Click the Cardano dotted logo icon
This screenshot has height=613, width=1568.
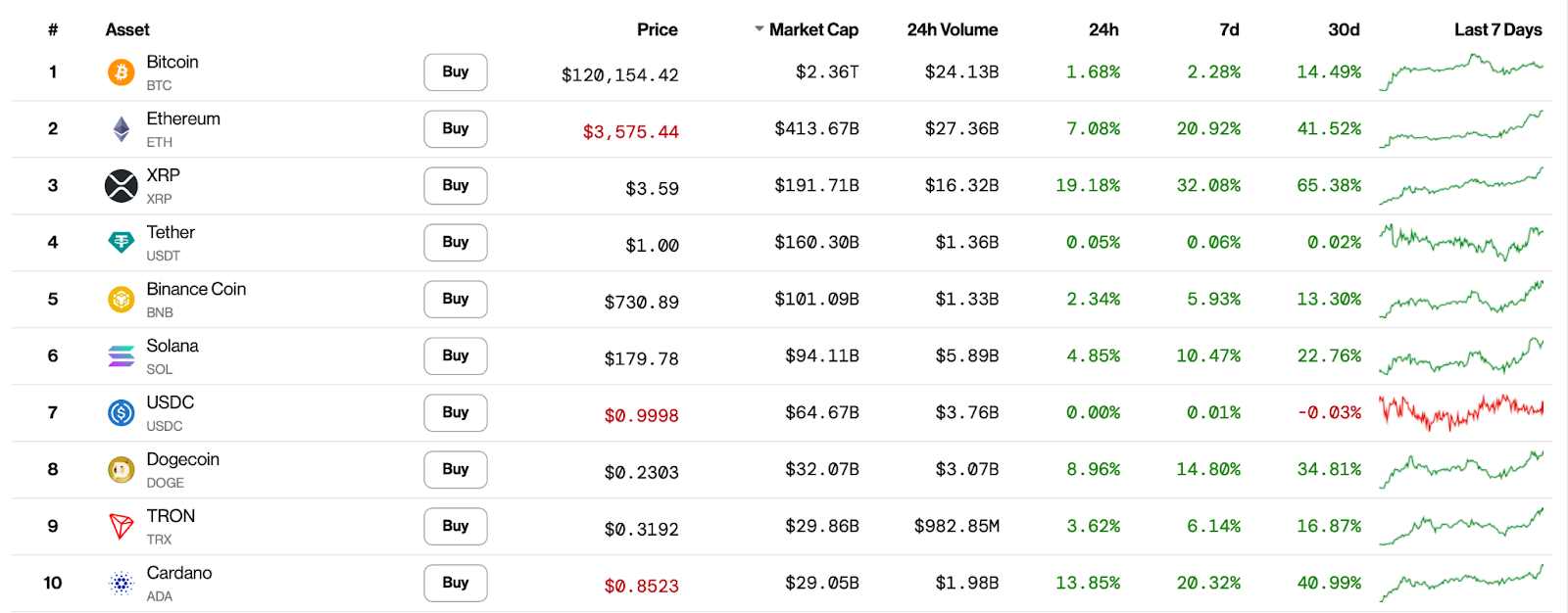121,584
